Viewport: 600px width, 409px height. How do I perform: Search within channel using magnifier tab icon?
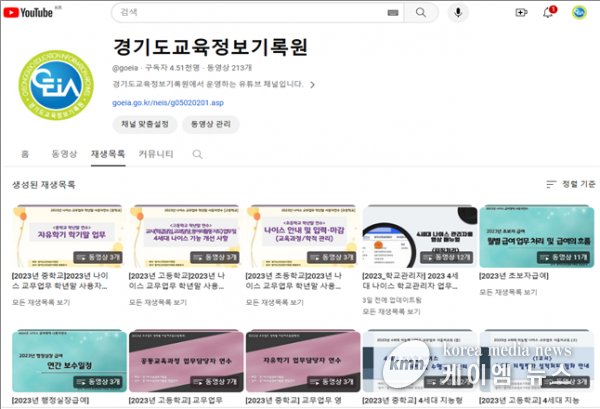coord(197,154)
